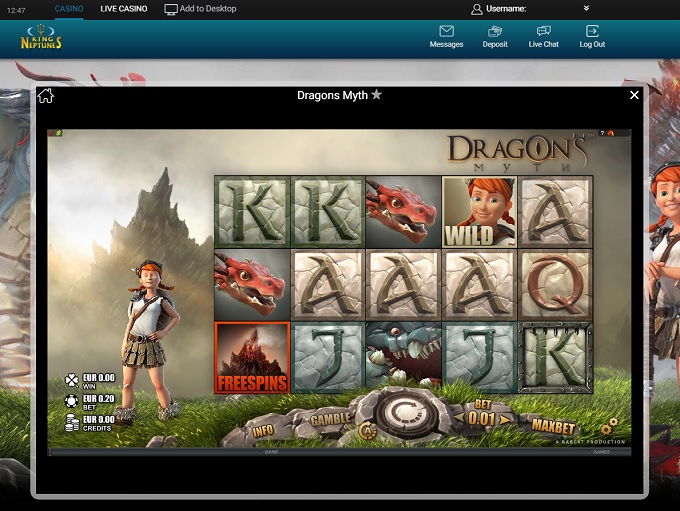
Task: Favorite Dragons Myth with star icon
Action: (377, 95)
